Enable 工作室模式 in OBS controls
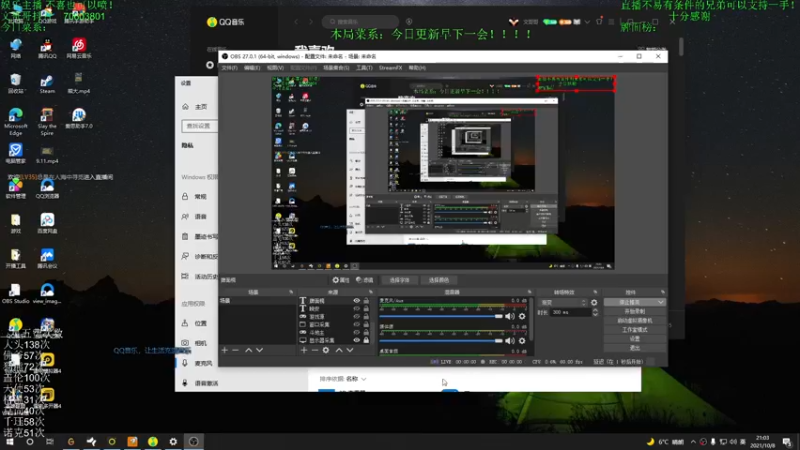Viewport: 800px width, 450px height. click(x=635, y=330)
